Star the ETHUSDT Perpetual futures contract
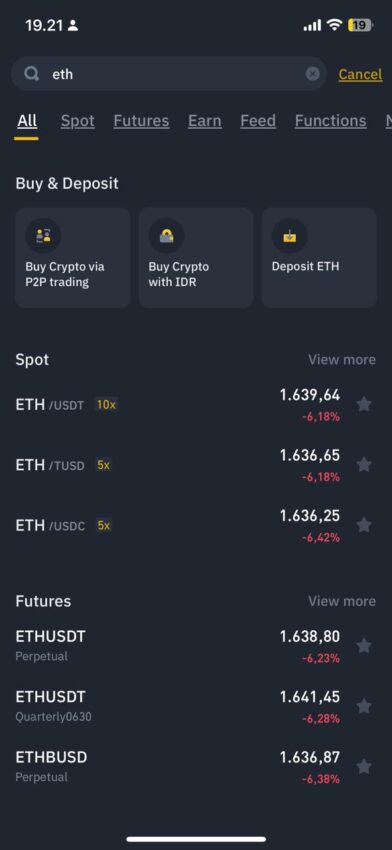Image resolution: width=392 pixels, height=850 pixels. point(364,646)
